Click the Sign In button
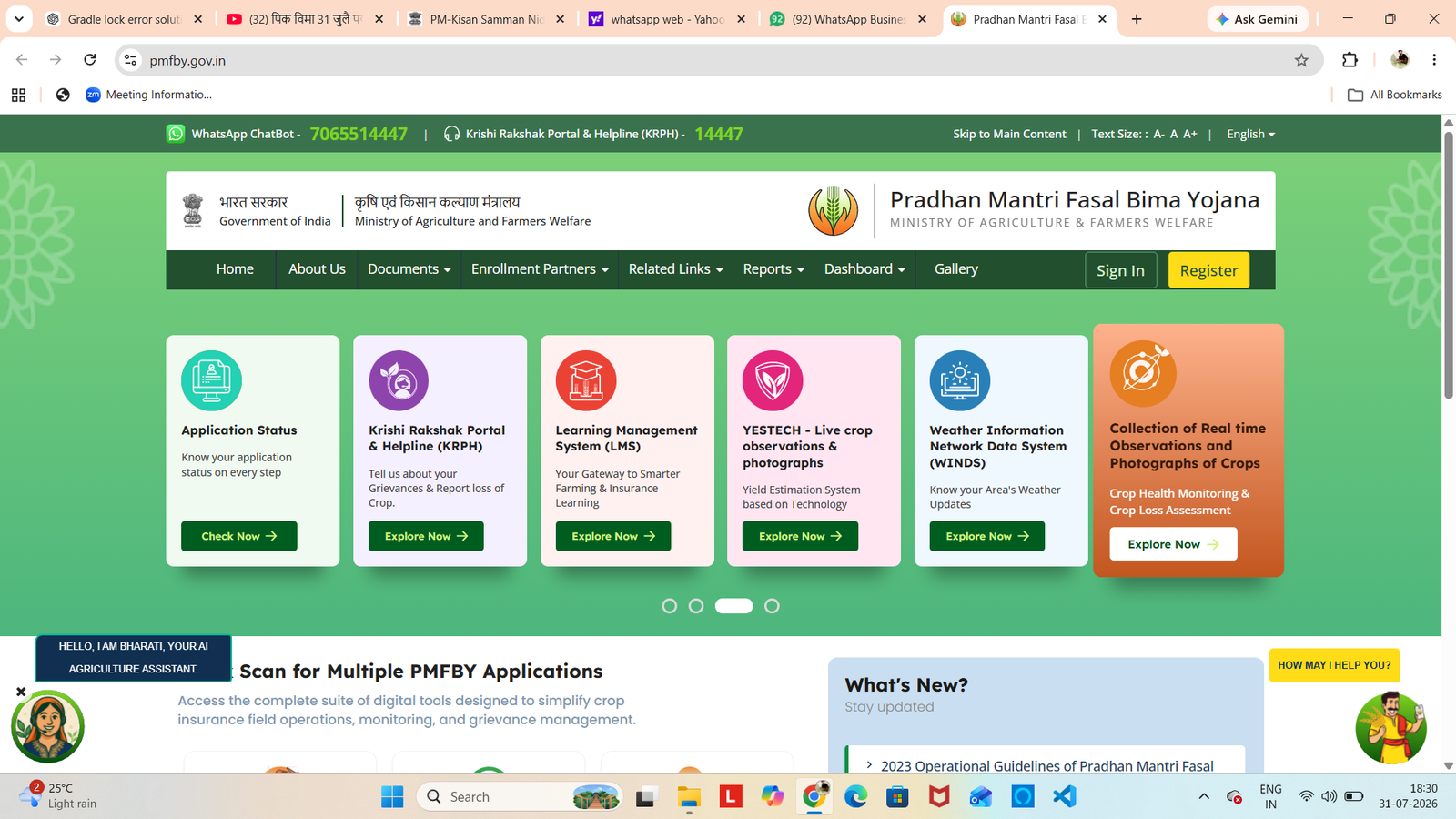1456x819 pixels. coord(1120,270)
